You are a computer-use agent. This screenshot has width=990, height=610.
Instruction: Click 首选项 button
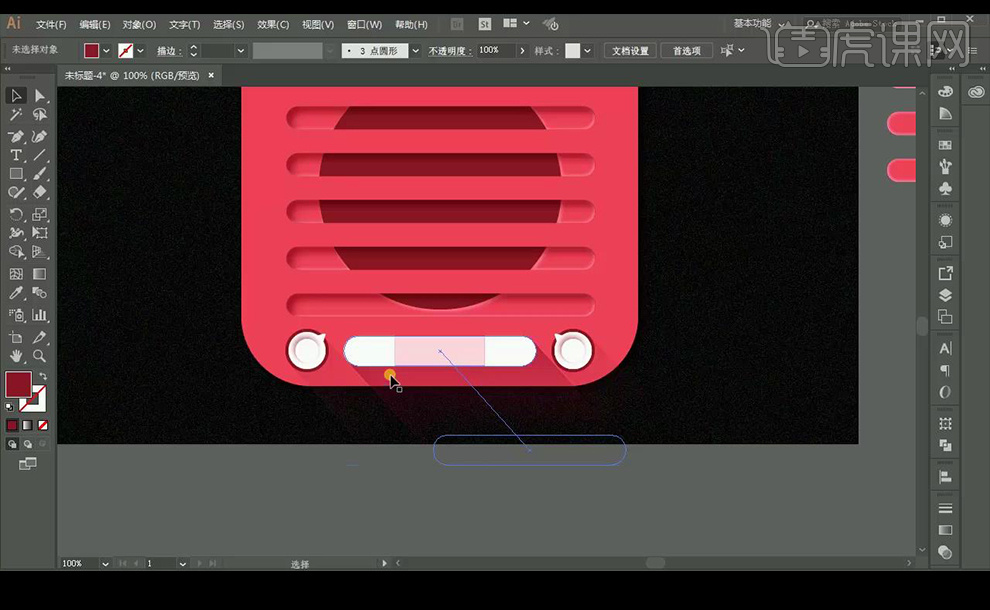686,51
